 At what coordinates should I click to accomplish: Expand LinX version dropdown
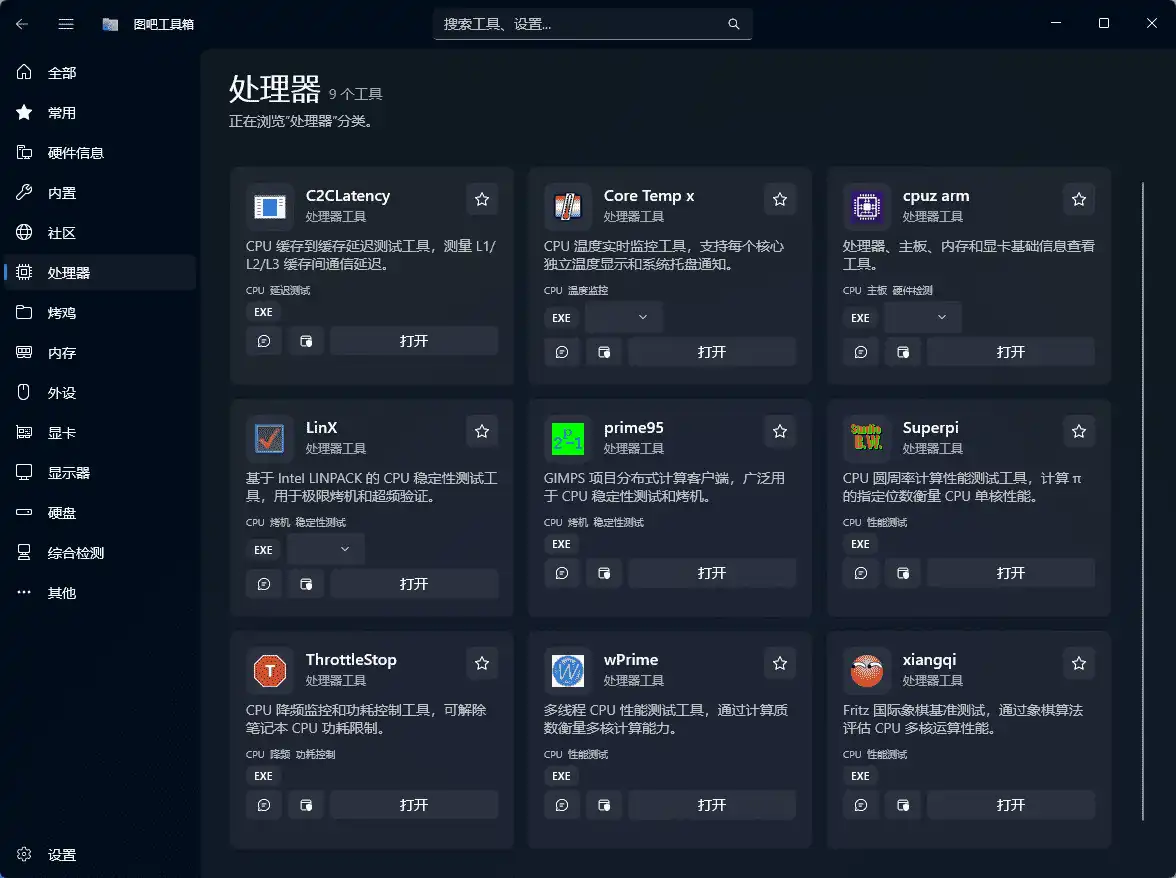[326, 549]
